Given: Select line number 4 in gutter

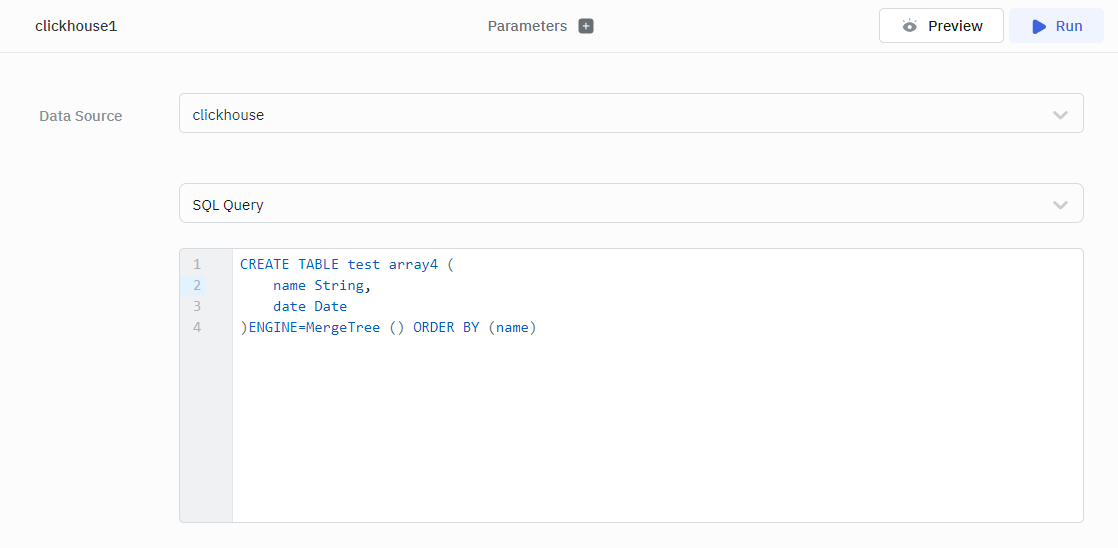Looking at the screenshot, I should (x=197, y=328).
